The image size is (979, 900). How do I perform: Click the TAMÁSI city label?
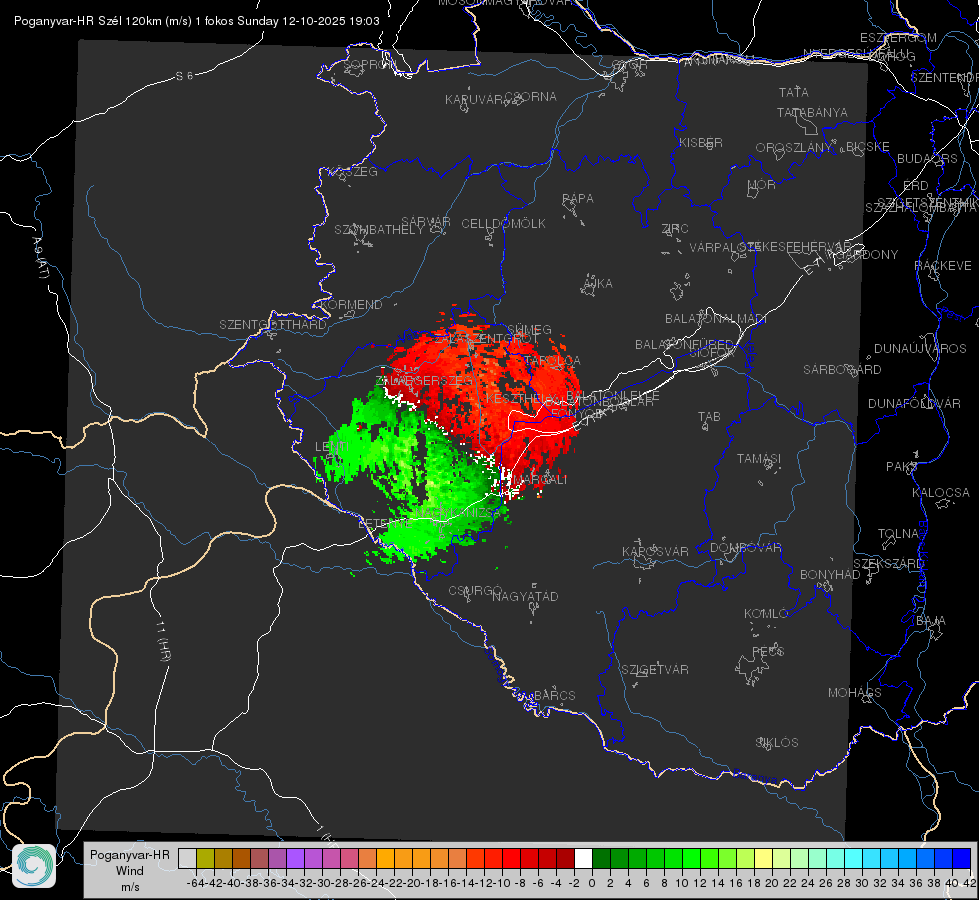[759, 459]
